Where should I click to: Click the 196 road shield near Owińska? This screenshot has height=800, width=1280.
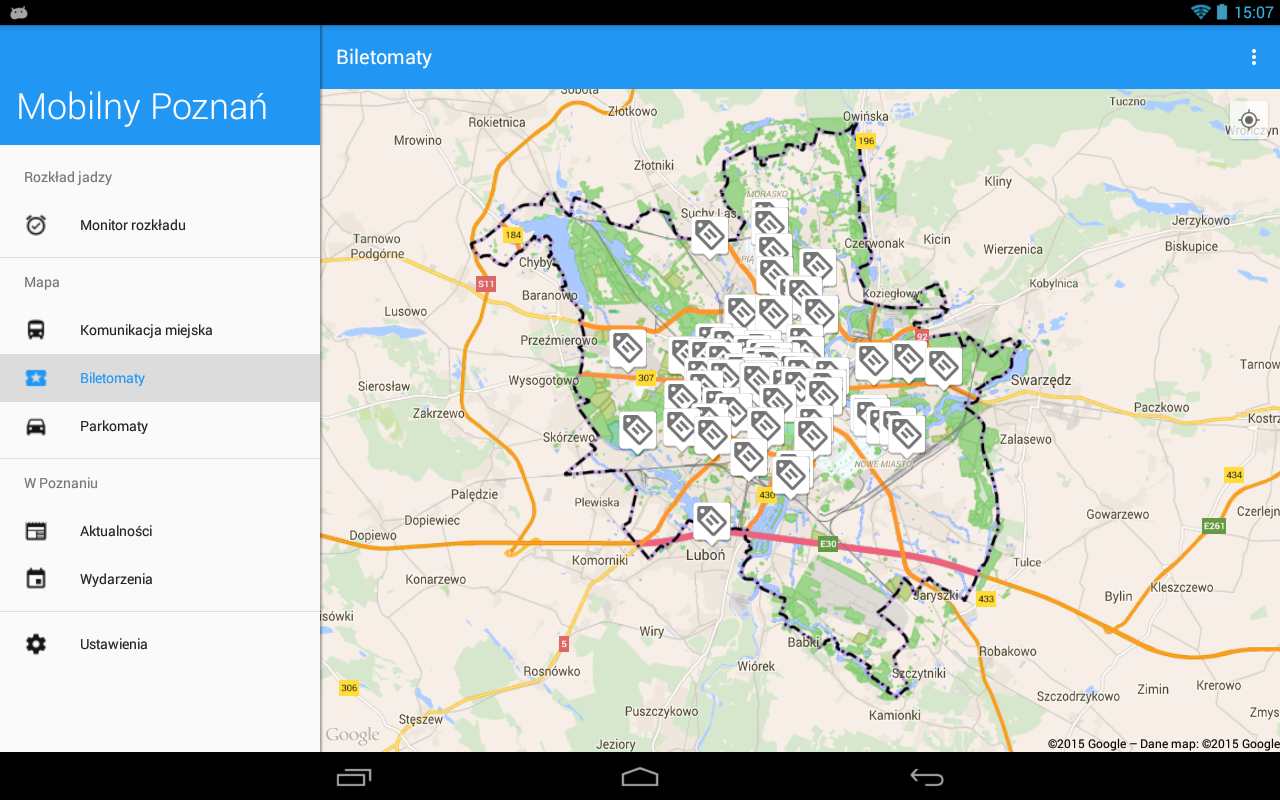[866, 141]
